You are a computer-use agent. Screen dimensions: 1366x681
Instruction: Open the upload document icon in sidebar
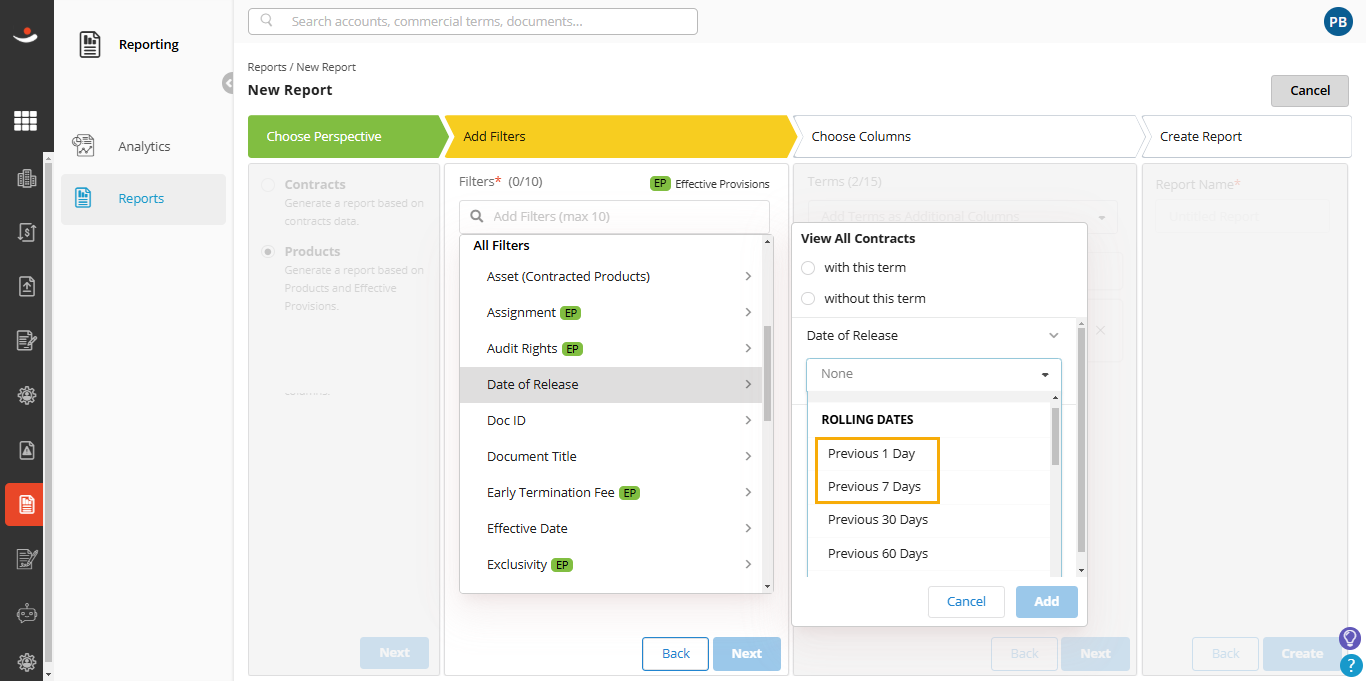(x=26, y=286)
